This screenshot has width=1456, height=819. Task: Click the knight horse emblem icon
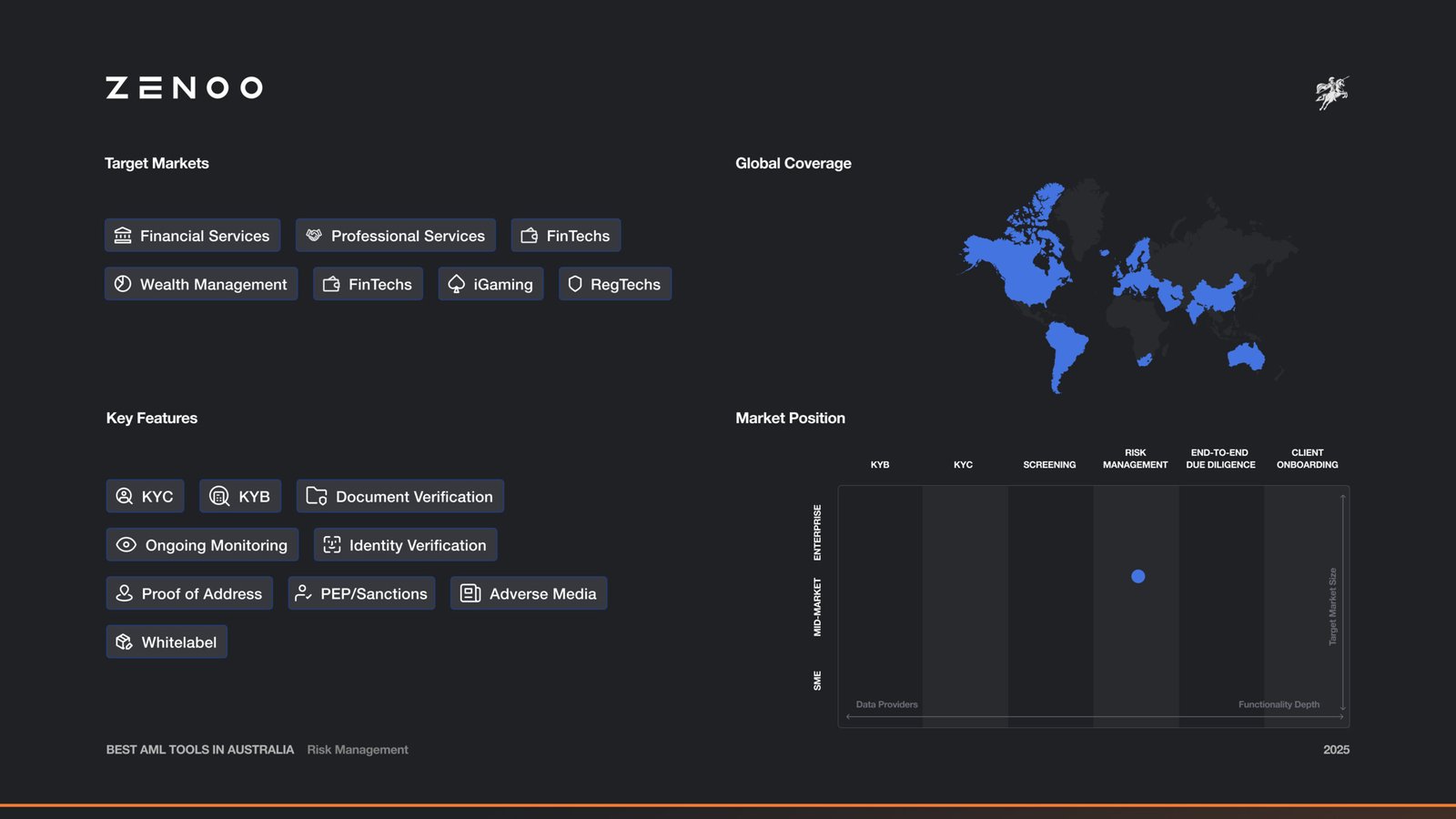(x=1331, y=93)
